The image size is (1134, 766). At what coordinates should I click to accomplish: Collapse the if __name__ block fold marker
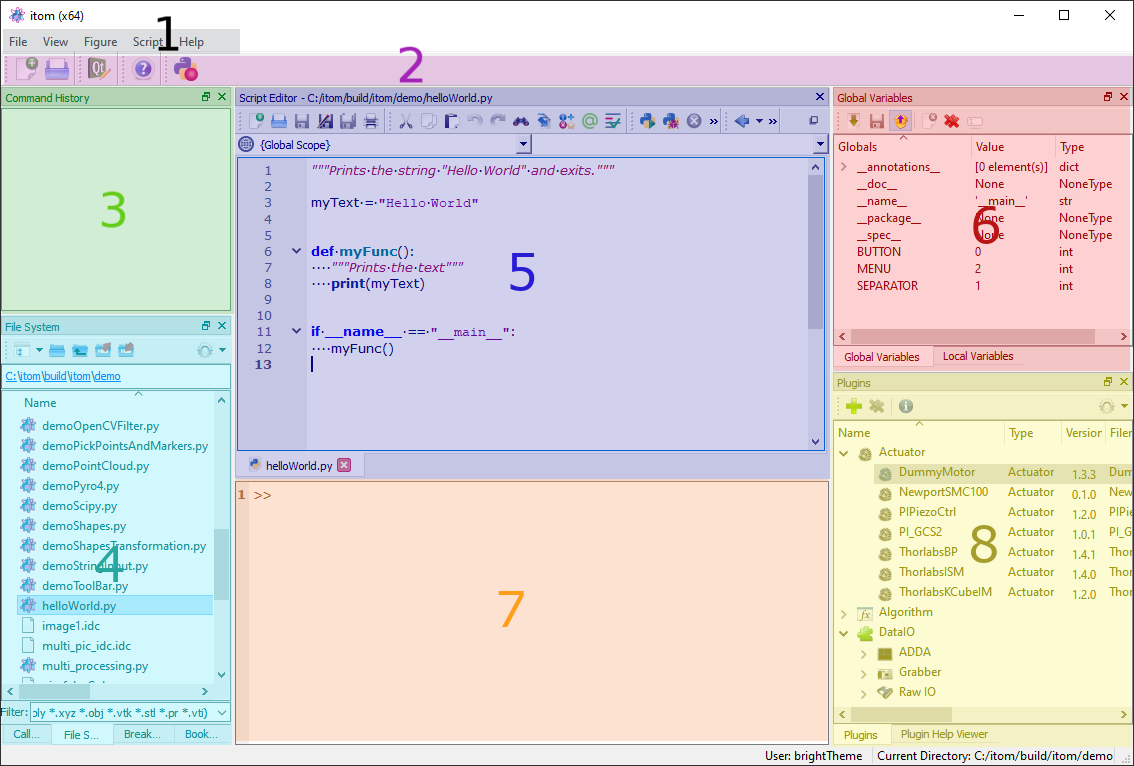pos(297,331)
